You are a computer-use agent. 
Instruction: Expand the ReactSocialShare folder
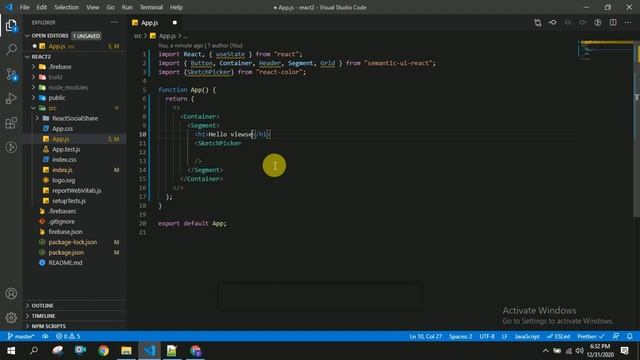tap(75, 118)
